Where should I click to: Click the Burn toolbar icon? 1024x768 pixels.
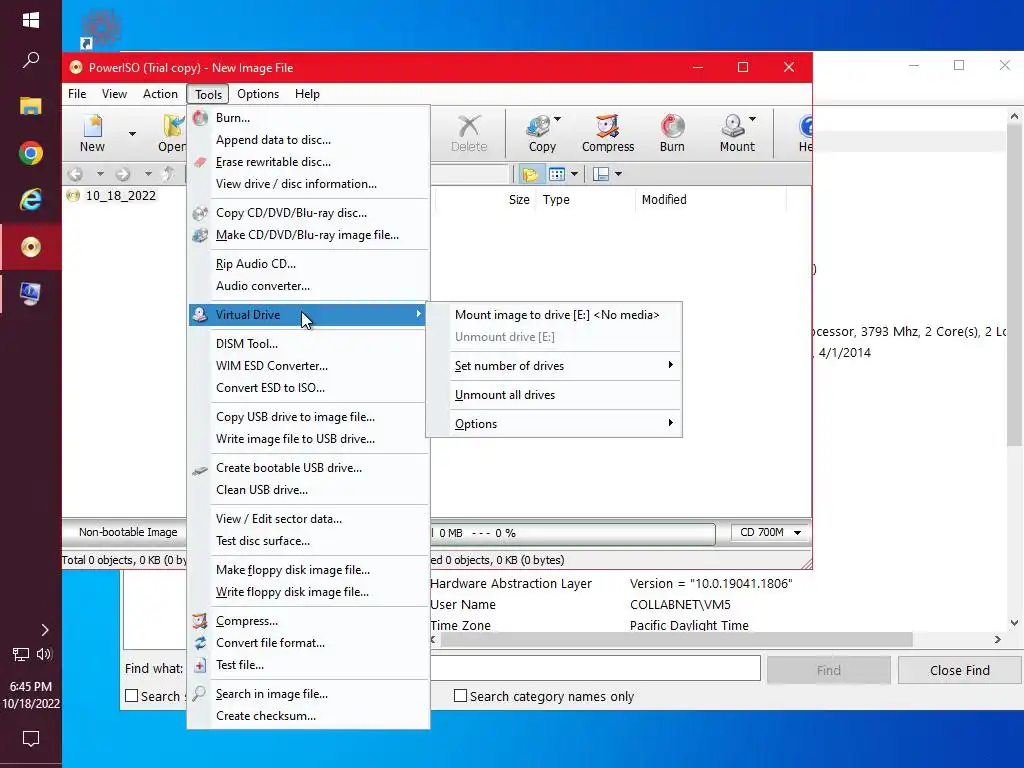672,133
